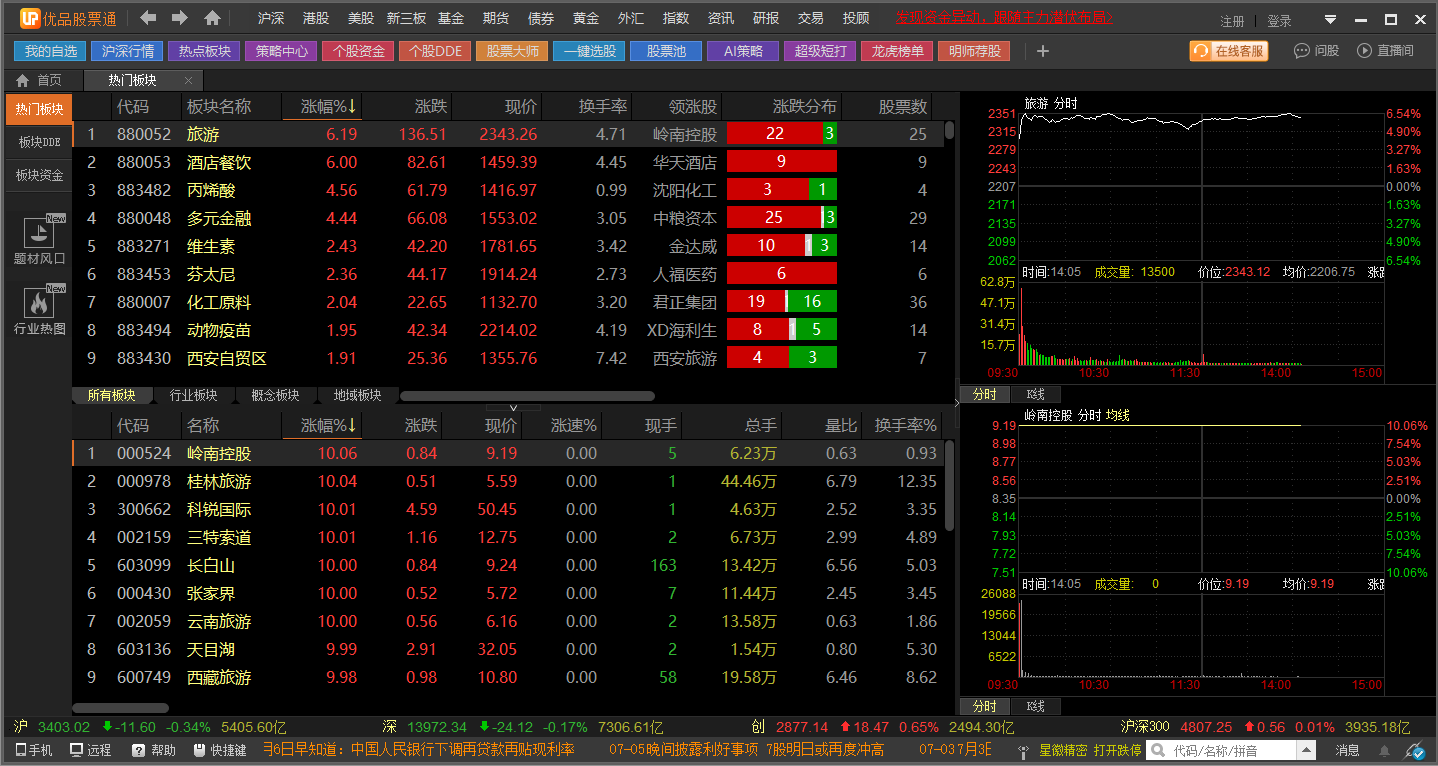1438x766 pixels.
Task: Open the 港股 menu
Action: click(315, 18)
